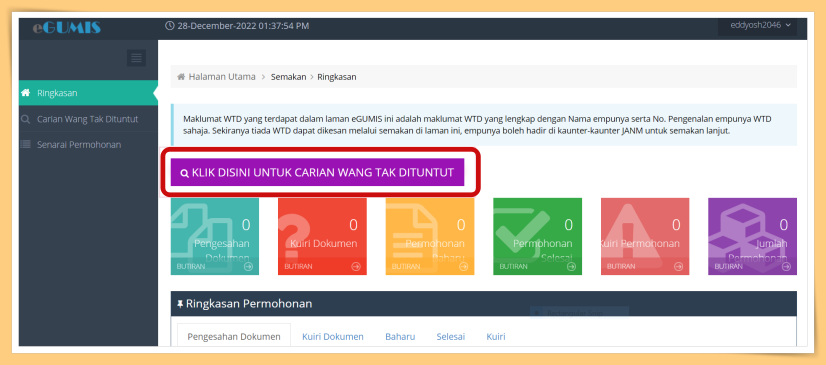Viewport: 826px width, 365px height.
Task: Click the arrow icon on Kuiri Dokumen tile
Action: coord(356,267)
